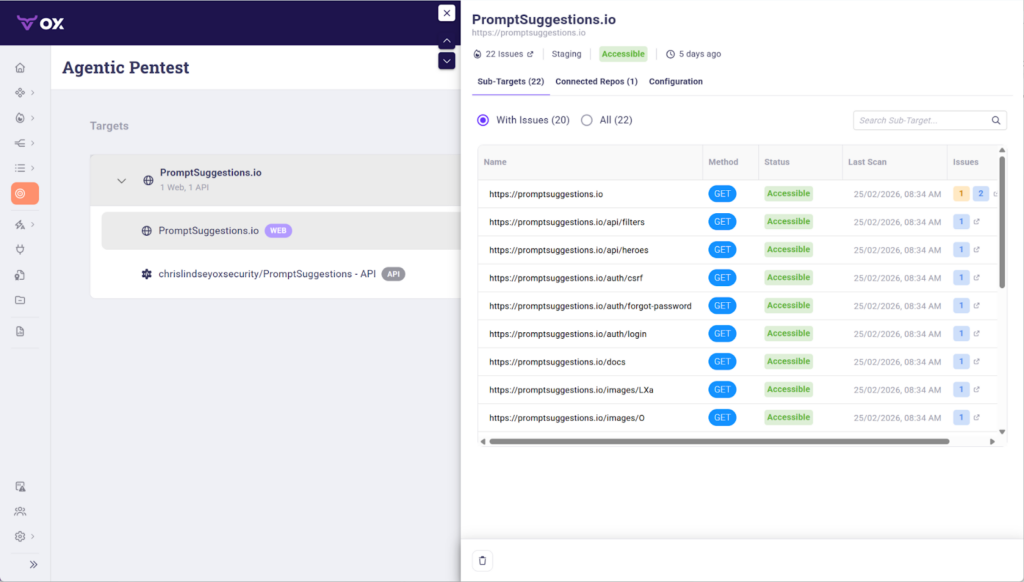Open issues link icon for auth/login row
Viewport: 1024px width, 582px height.
[x=977, y=333]
